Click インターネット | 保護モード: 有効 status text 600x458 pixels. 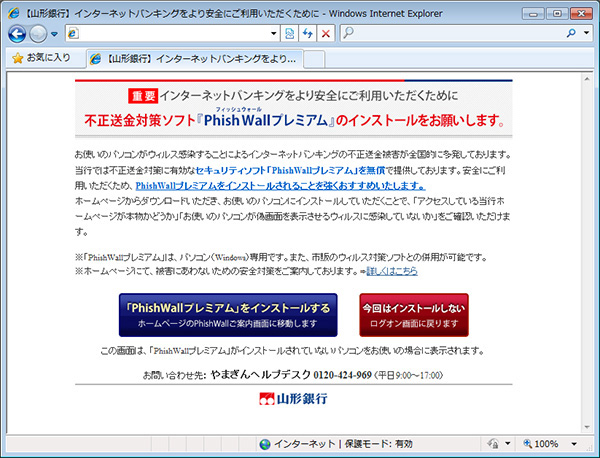coord(343,444)
